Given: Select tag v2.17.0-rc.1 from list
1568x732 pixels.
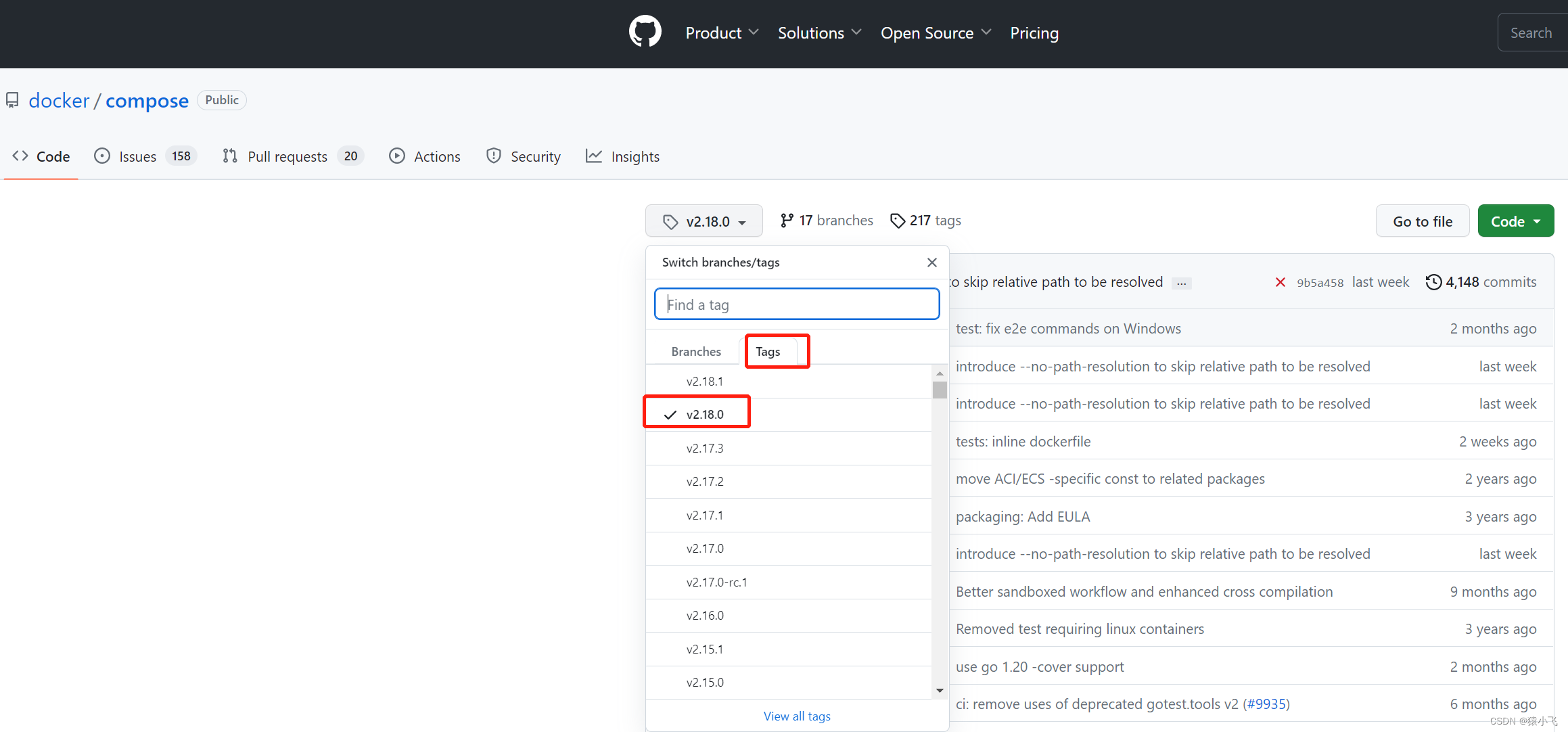Looking at the screenshot, I should tap(716, 582).
